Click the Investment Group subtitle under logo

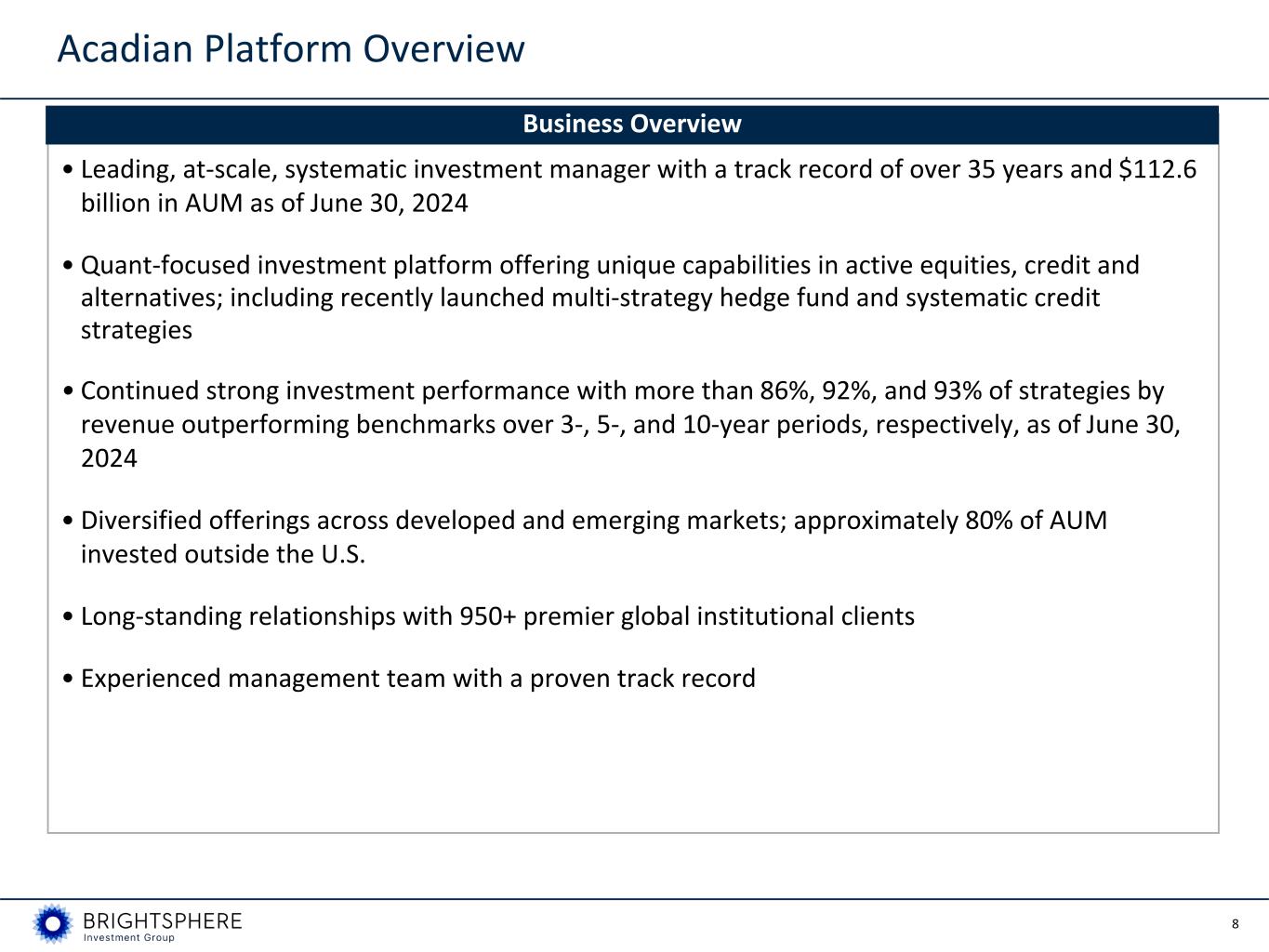pos(129,938)
